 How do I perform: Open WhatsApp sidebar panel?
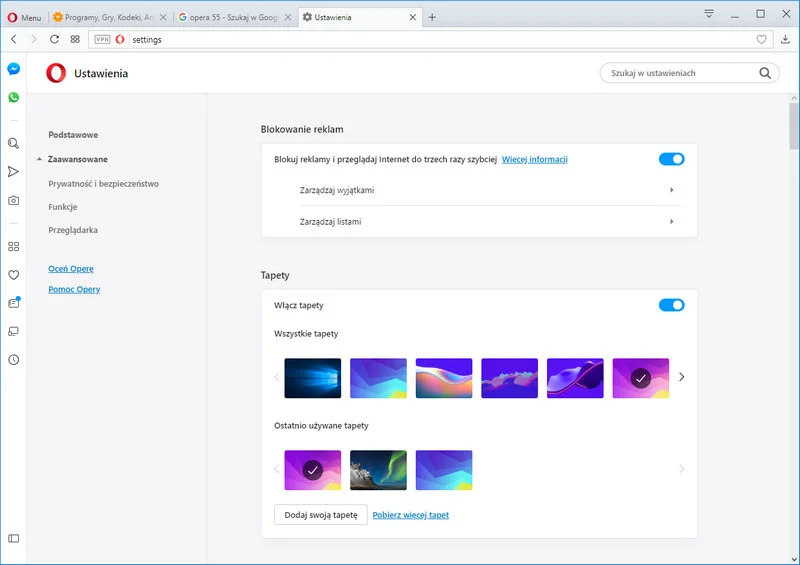tap(13, 98)
